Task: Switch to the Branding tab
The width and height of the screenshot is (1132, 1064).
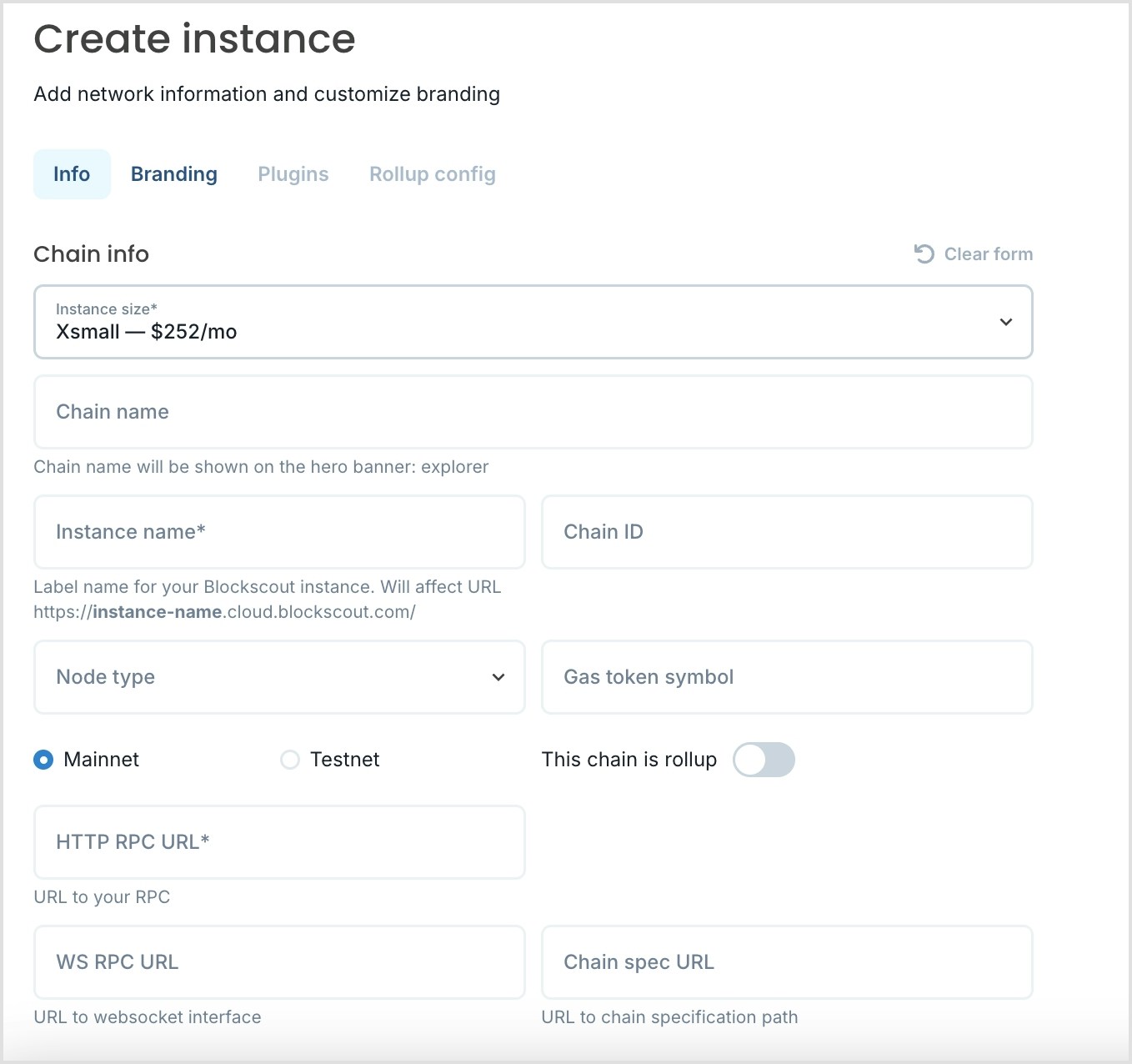Action: [x=174, y=174]
